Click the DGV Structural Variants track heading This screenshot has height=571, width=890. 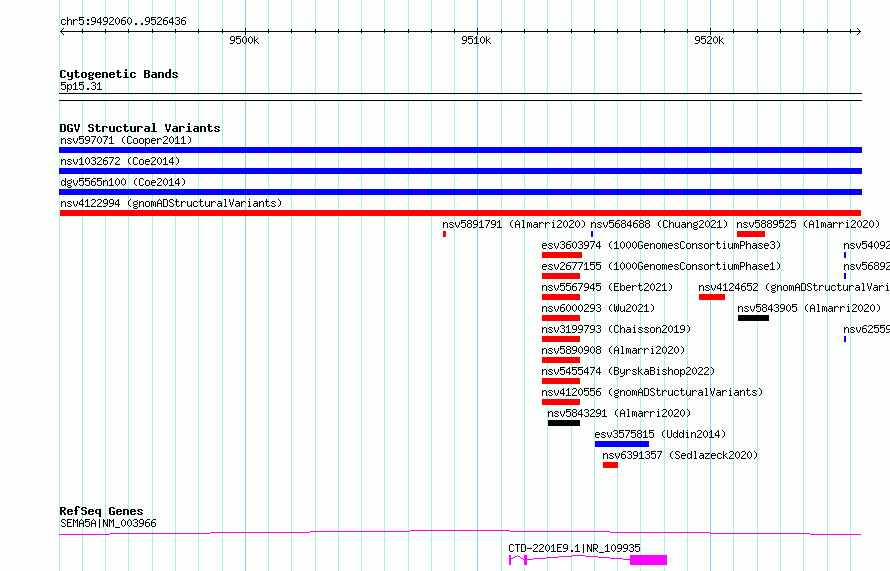(x=140, y=128)
